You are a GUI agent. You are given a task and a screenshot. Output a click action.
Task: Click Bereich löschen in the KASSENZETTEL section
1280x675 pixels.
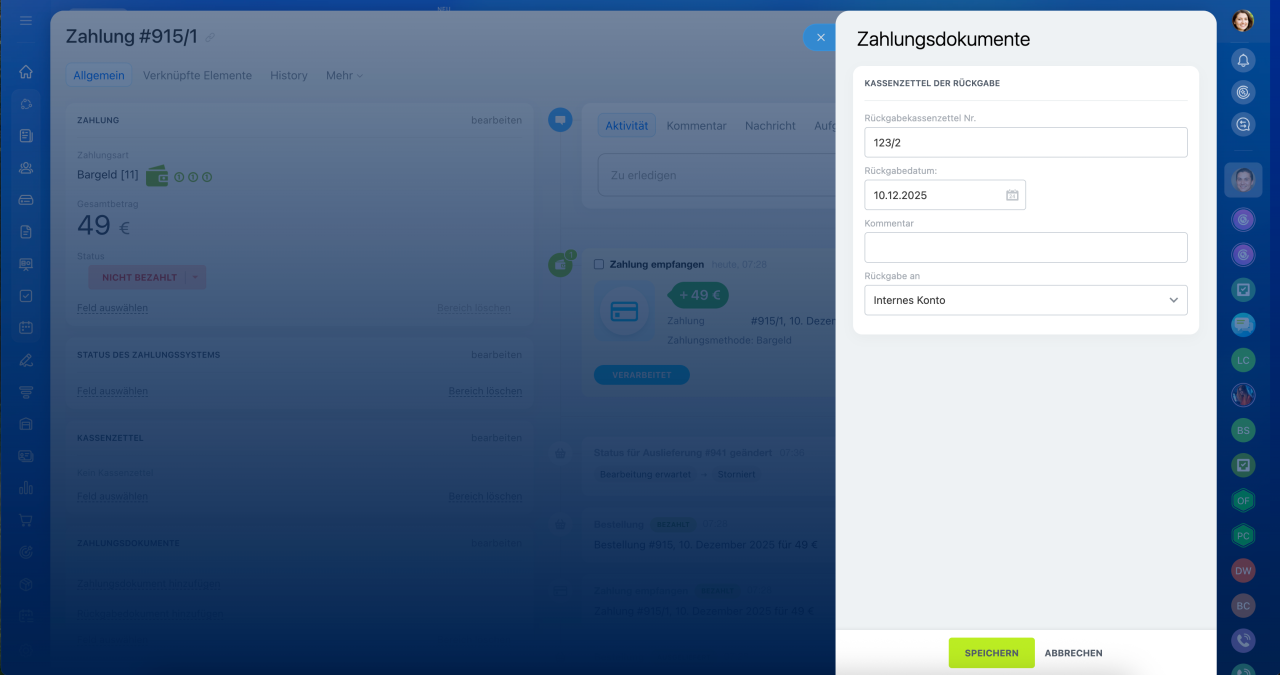coord(485,496)
